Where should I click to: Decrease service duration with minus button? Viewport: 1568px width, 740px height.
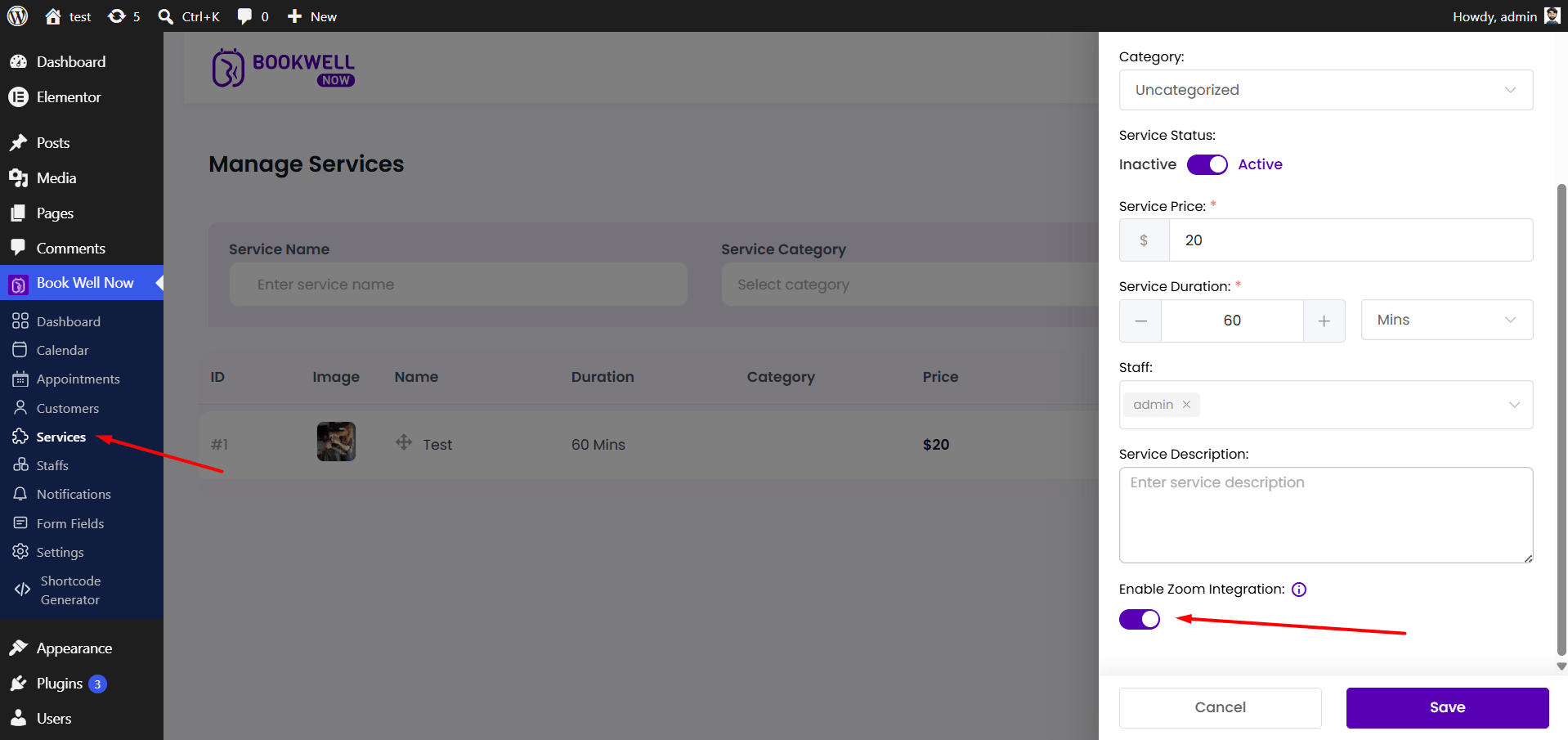point(1140,321)
